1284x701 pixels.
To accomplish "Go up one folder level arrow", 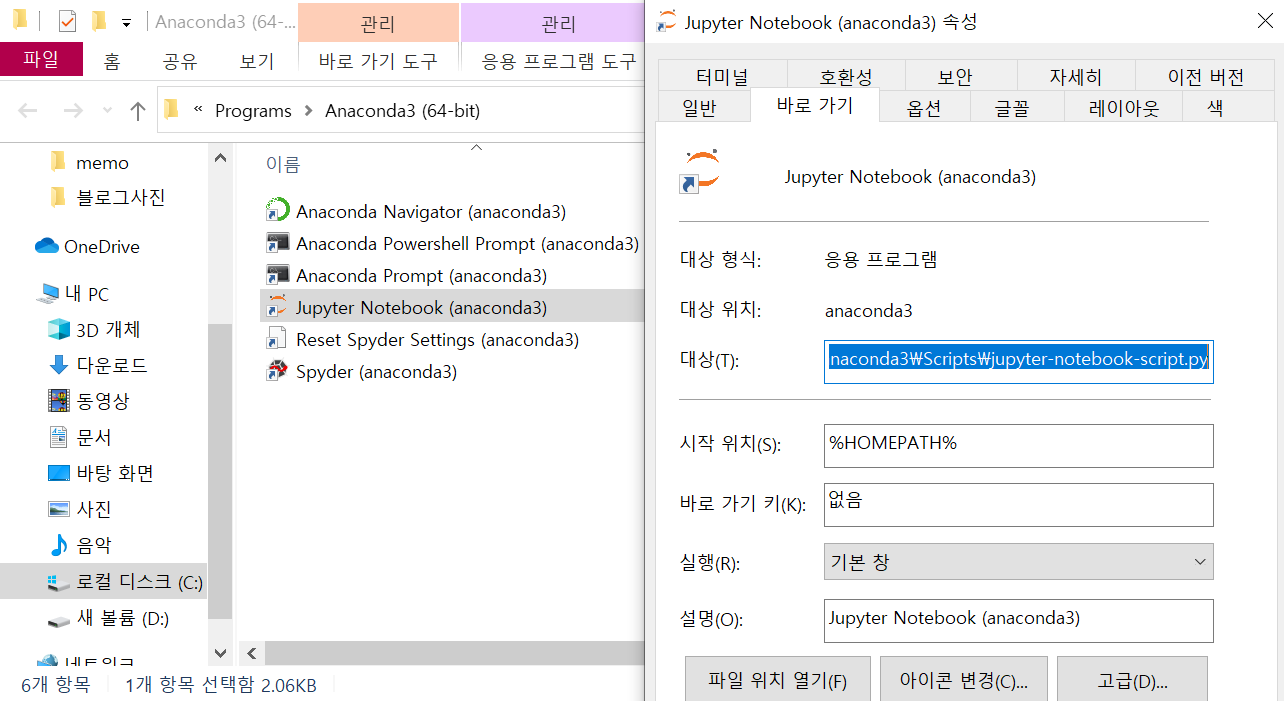I will pyautogui.click(x=138, y=111).
